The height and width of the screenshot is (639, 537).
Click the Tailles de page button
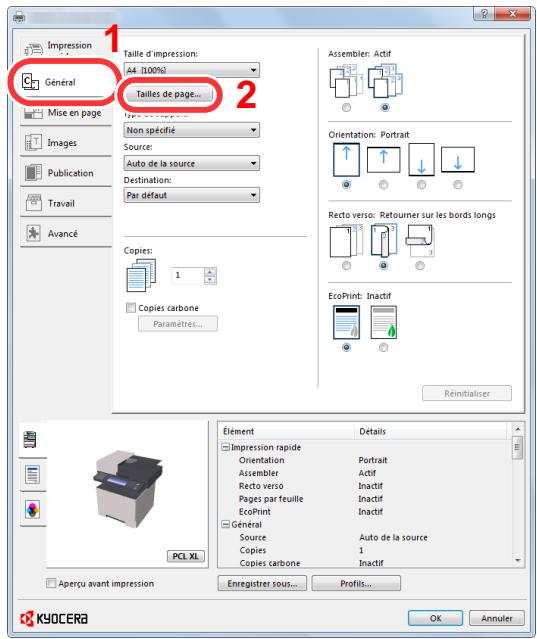pyautogui.click(x=168, y=94)
